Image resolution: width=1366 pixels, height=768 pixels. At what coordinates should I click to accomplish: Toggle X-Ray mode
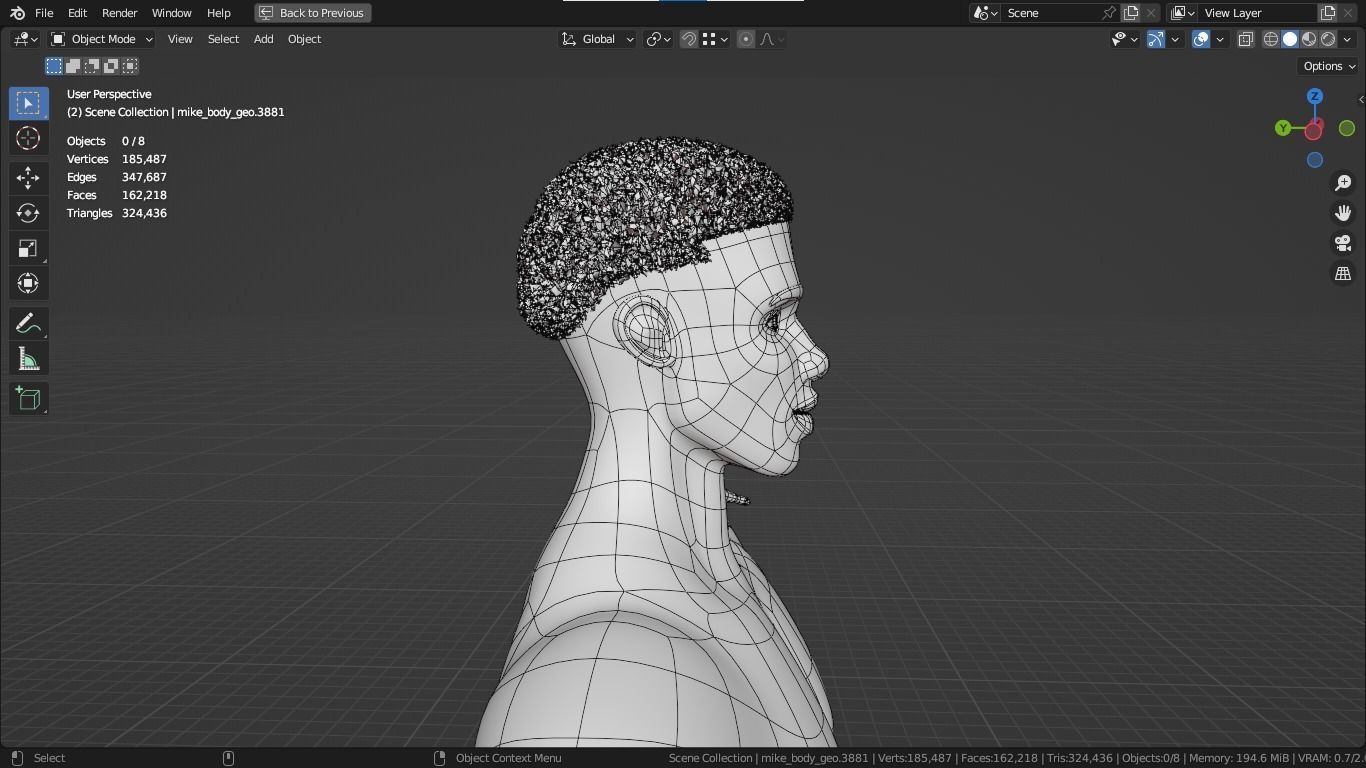(1246, 39)
